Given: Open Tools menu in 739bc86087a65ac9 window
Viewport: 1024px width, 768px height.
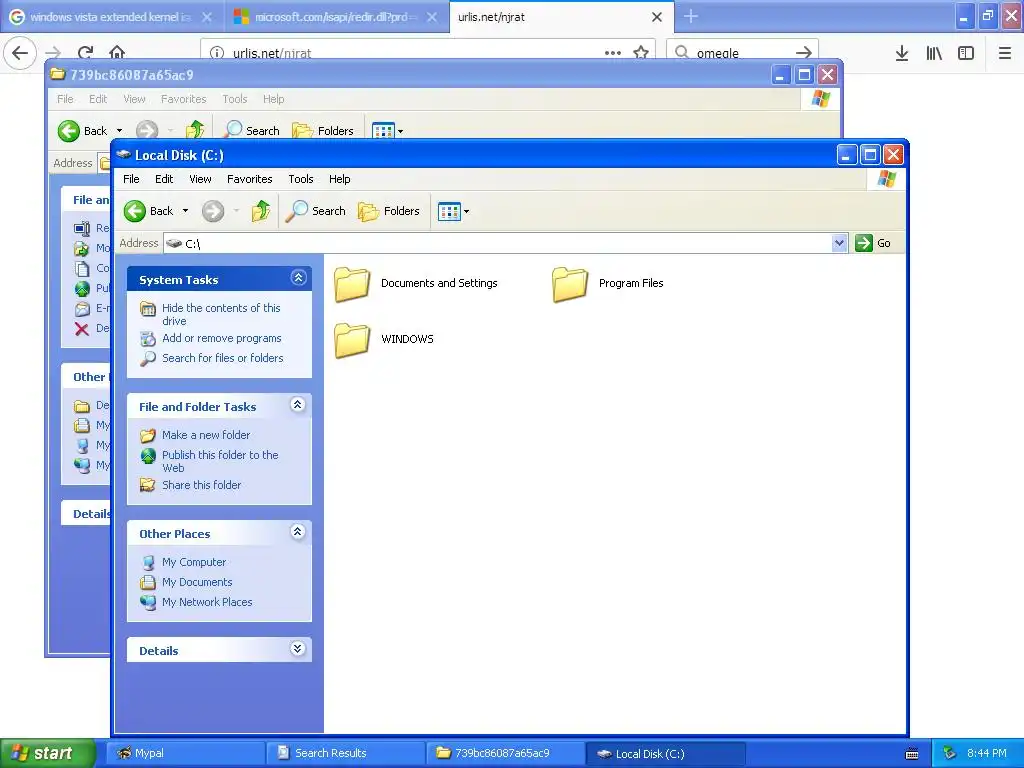Looking at the screenshot, I should pyautogui.click(x=234, y=99).
